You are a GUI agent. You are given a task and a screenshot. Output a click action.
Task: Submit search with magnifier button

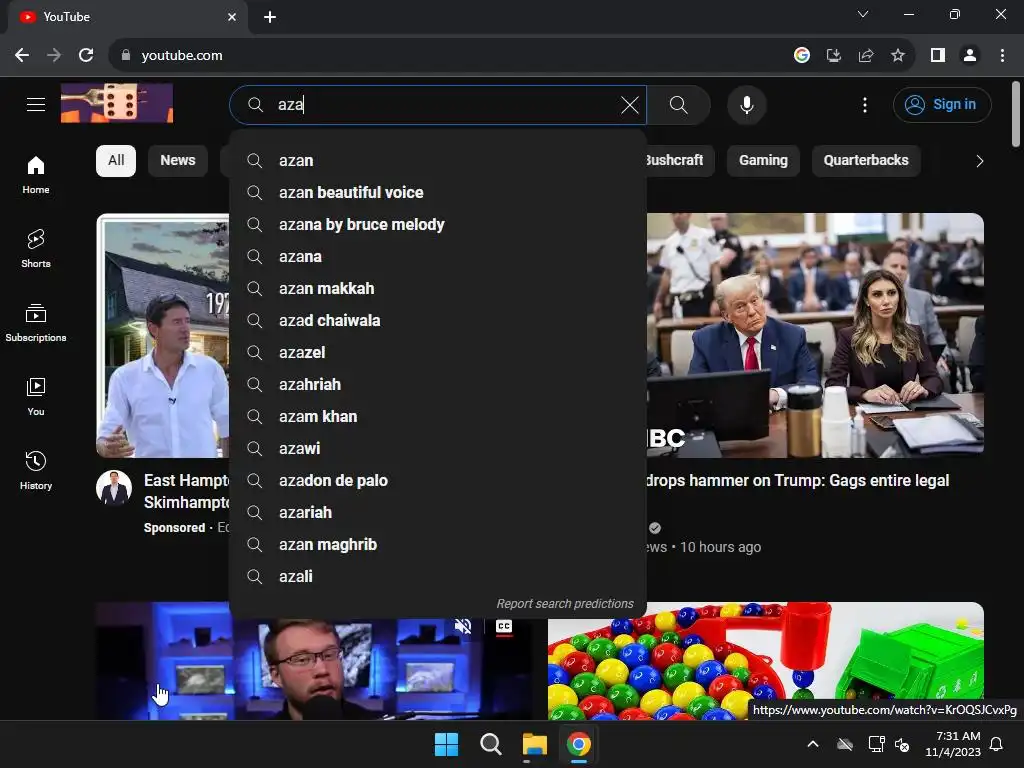(679, 105)
